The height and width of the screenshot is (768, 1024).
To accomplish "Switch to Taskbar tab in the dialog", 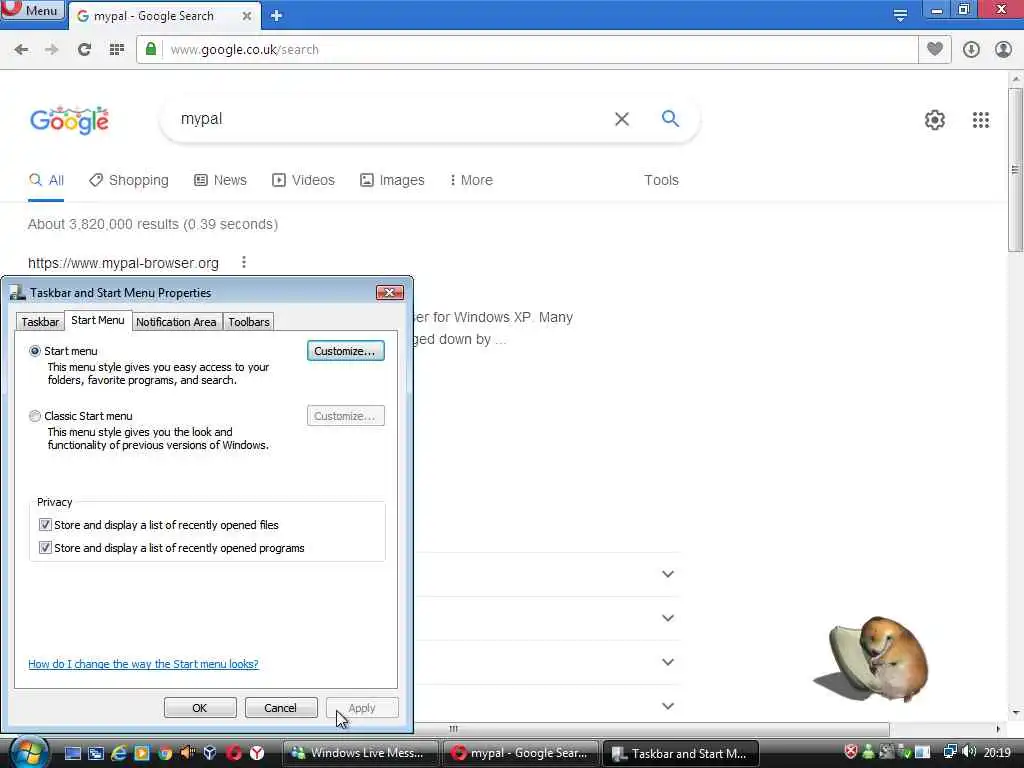I will [x=40, y=322].
